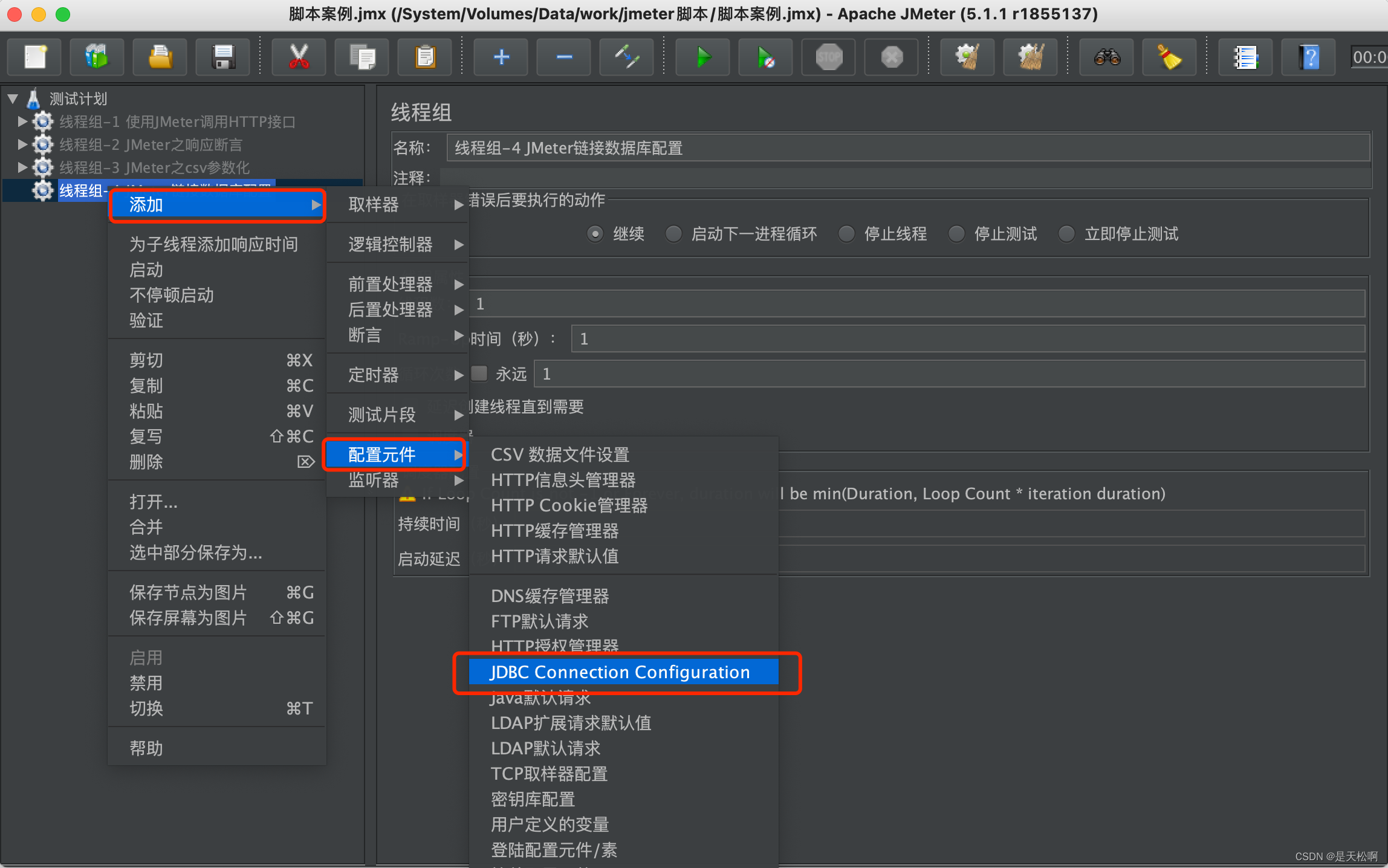Toggle the 永远 checkbox
This screenshot has width=1388, height=868.
pyautogui.click(x=479, y=374)
